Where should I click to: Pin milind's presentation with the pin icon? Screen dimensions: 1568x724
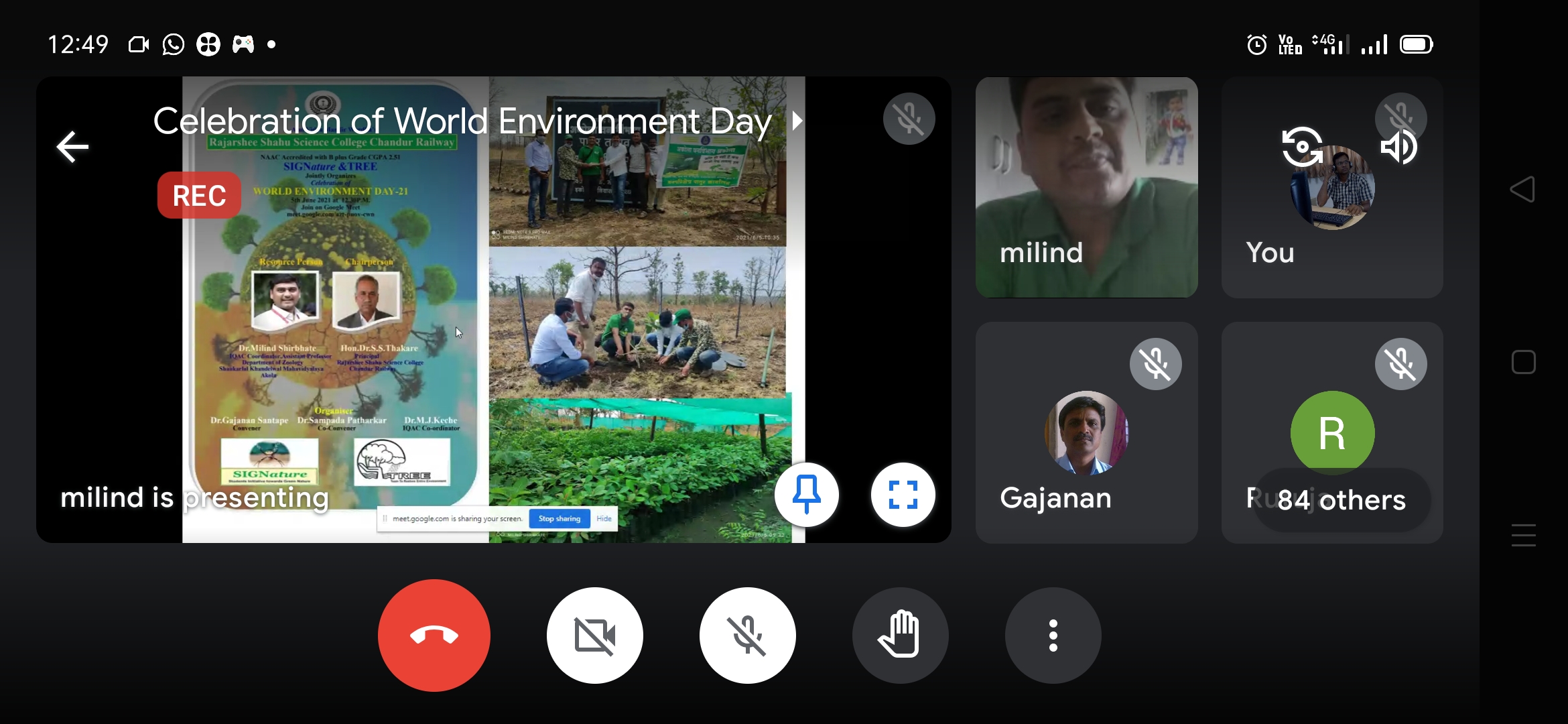(806, 495)
